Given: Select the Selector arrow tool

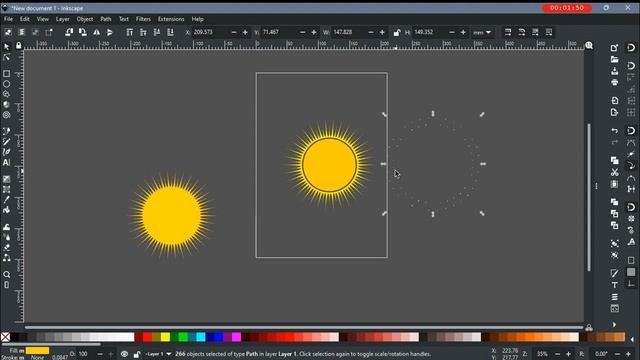Looking at the screenshot, I should [x=7, y=47].
